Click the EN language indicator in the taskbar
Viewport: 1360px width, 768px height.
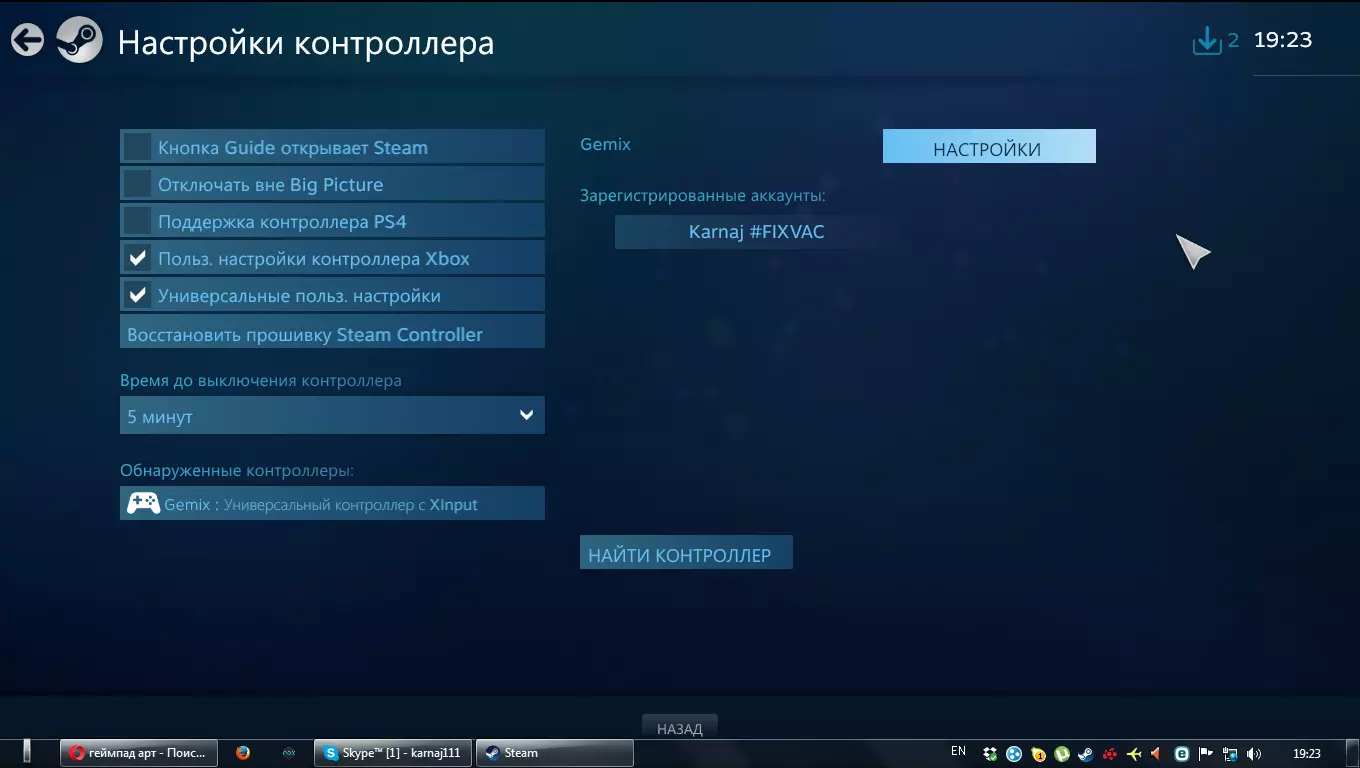point(958,751)
